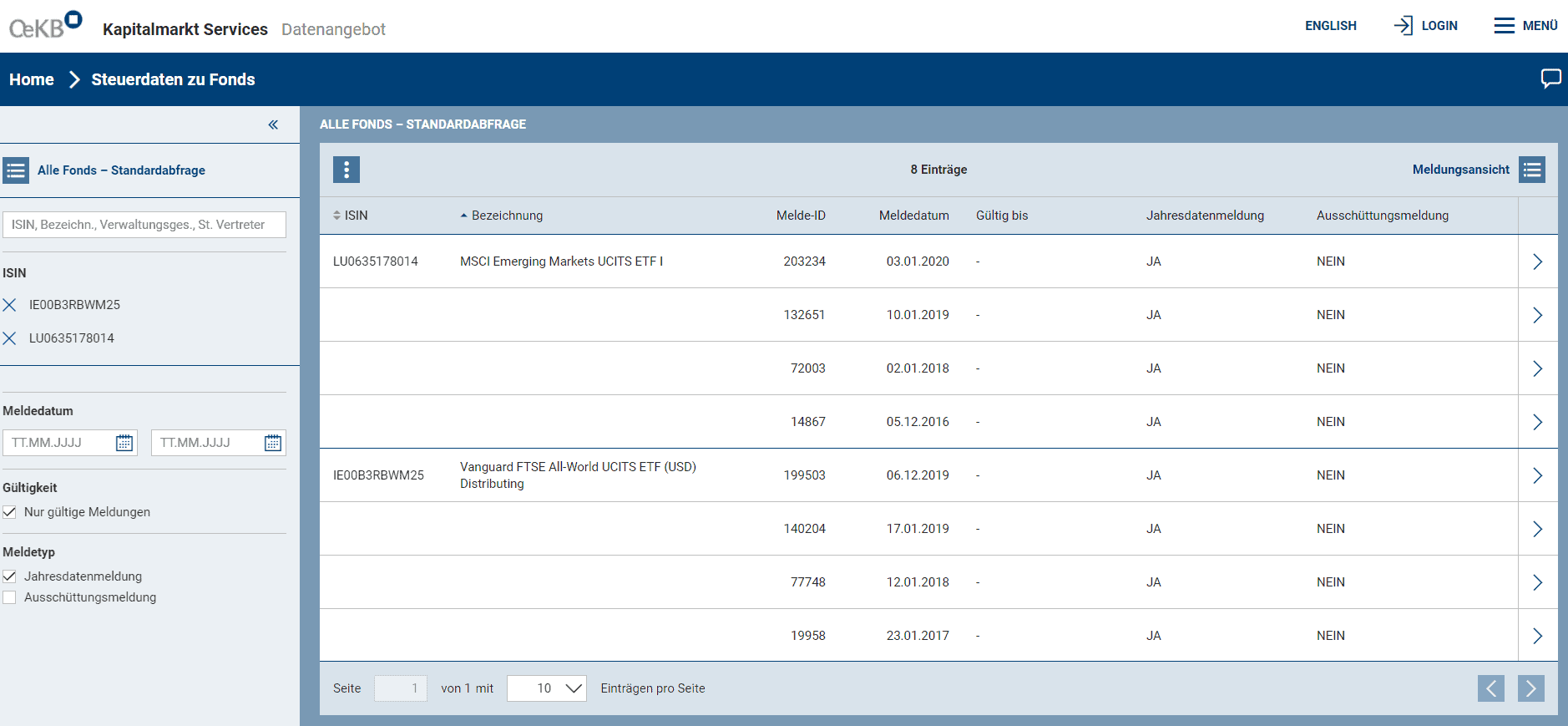Image resolution: width=1568 pixels, height=726 pixels.
Task: Open details of Melde-ID 72003 row
Action: click(1537, 368)
